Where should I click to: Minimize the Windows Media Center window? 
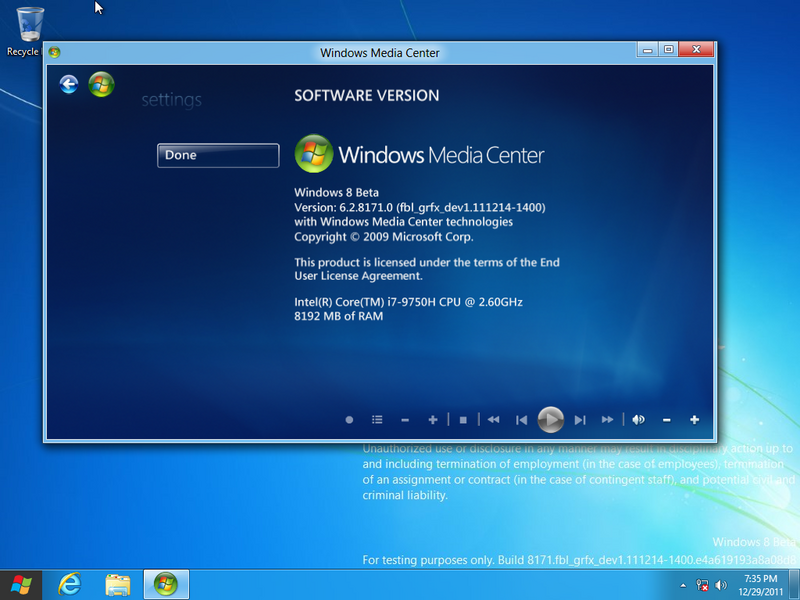[647, 49]
